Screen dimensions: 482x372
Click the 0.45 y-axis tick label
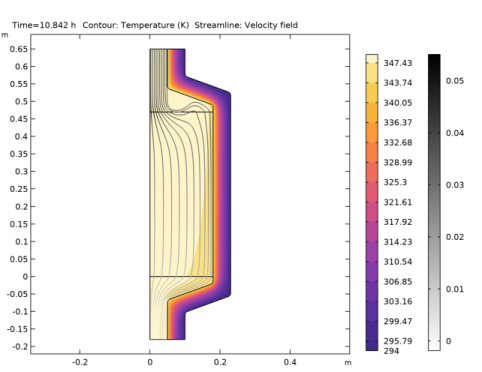pyautogui.click(x=19, y=119)
